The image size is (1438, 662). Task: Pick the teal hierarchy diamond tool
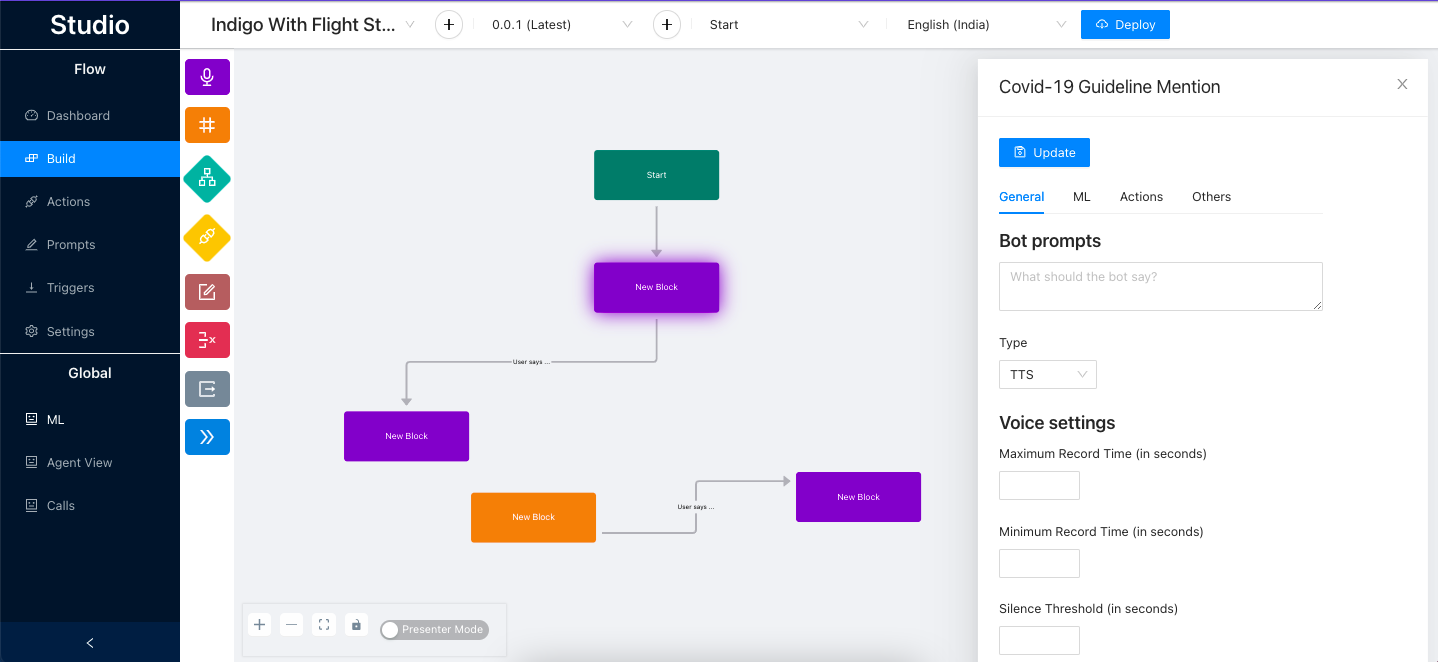point(207,179)
